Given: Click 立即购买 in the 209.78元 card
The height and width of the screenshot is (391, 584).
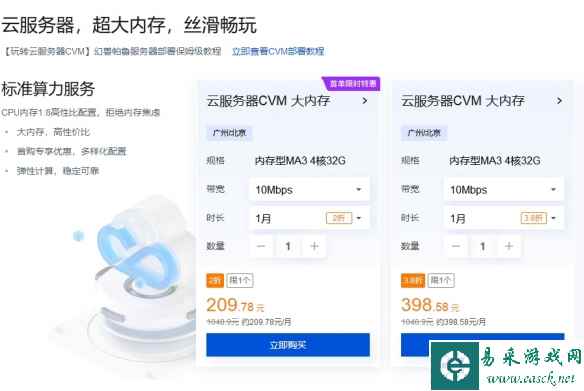Looking at the screenshot, I should coord(288,345).
